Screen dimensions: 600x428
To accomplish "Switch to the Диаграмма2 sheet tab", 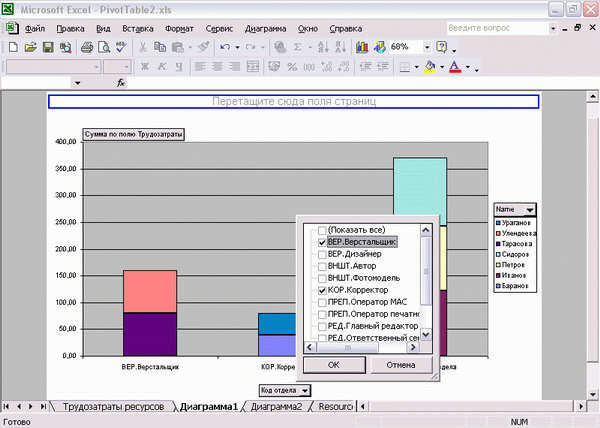I will tap(276, 407).
